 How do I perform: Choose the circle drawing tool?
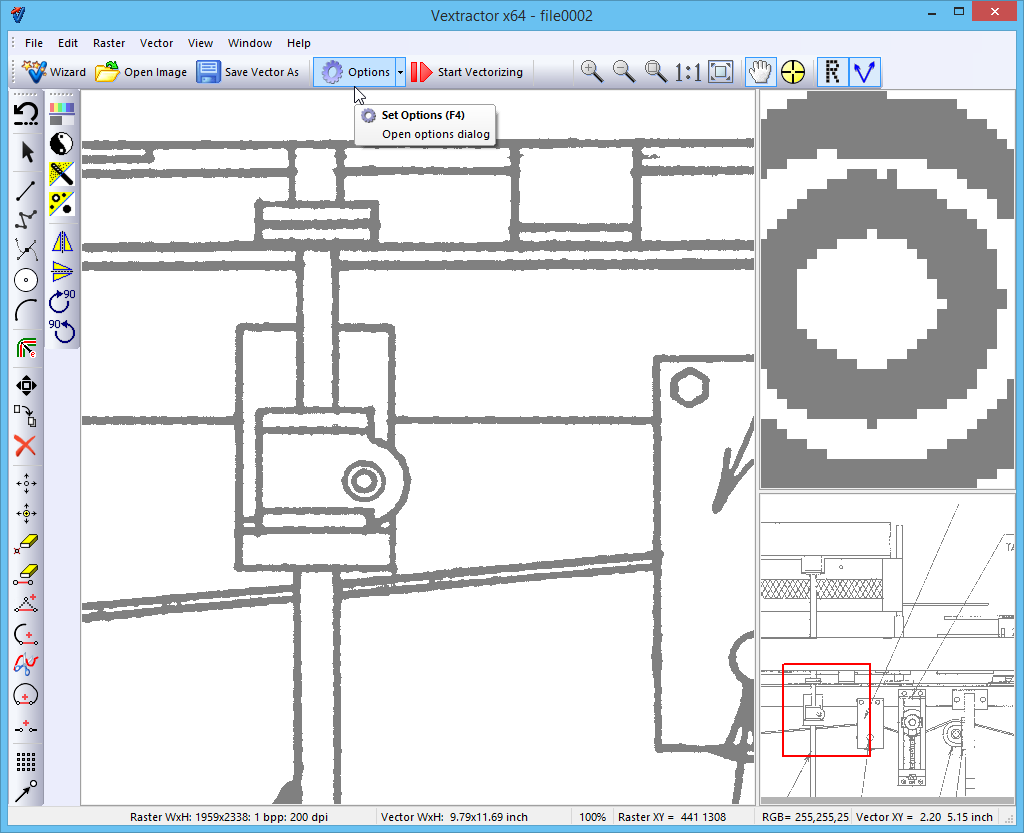point(26,280)
